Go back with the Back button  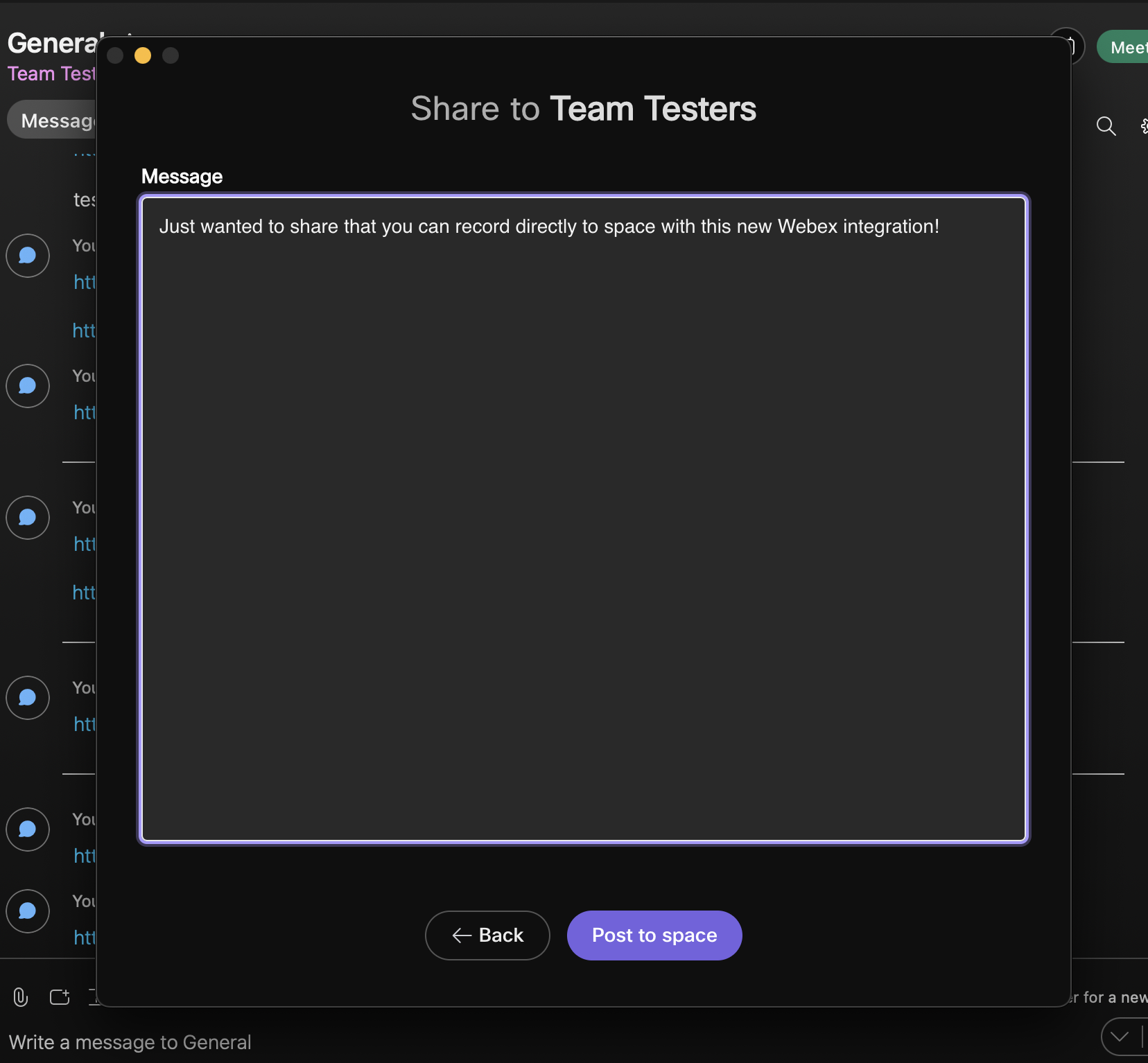click(487, 935)
